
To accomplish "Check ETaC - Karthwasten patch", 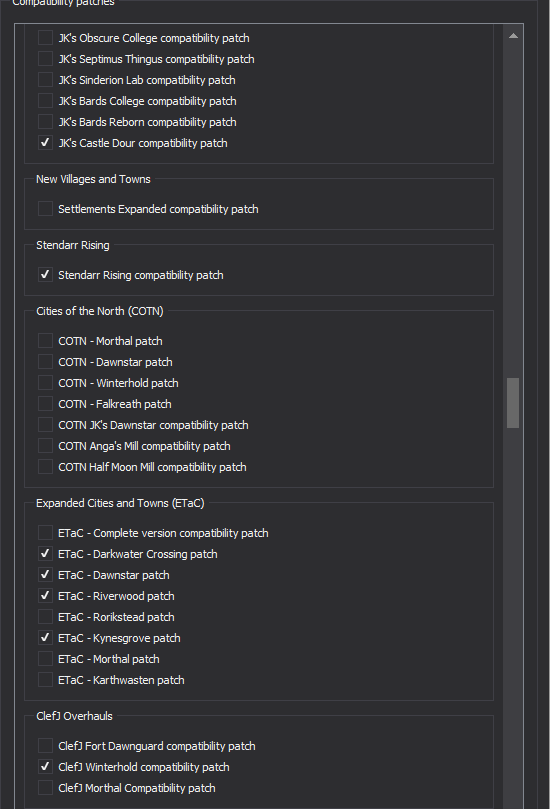I will tap(45, 680).
